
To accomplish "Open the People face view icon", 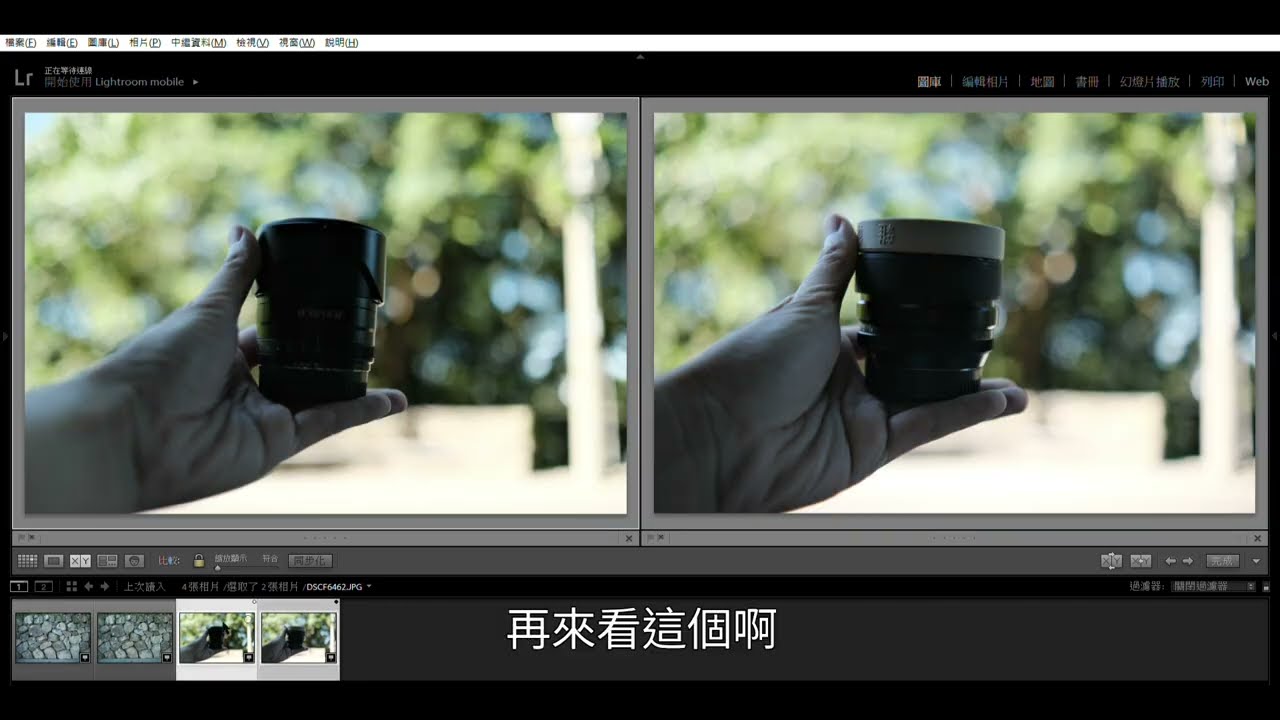I will [134, 561].
